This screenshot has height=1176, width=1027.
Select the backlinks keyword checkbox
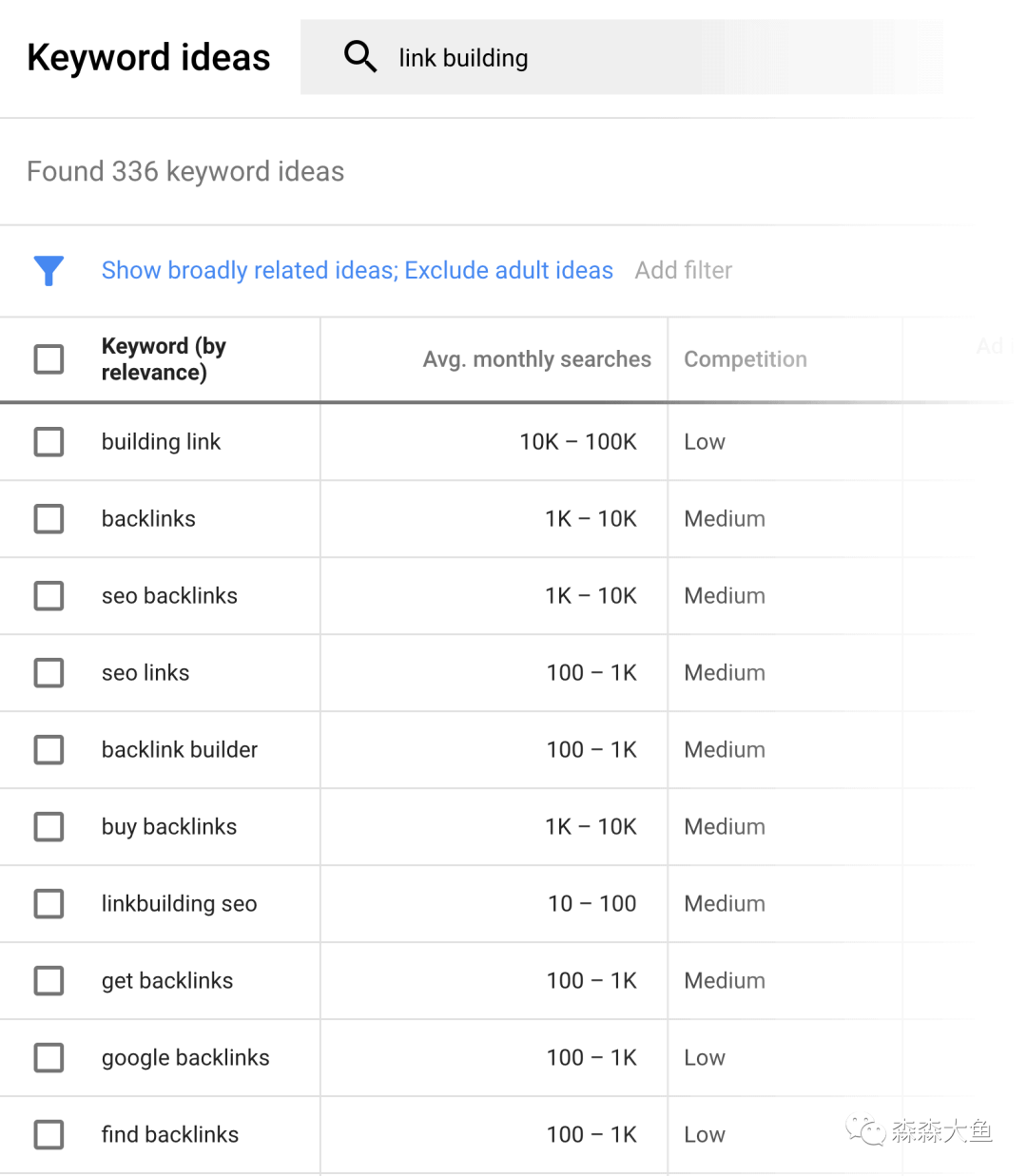click(48, 519)
